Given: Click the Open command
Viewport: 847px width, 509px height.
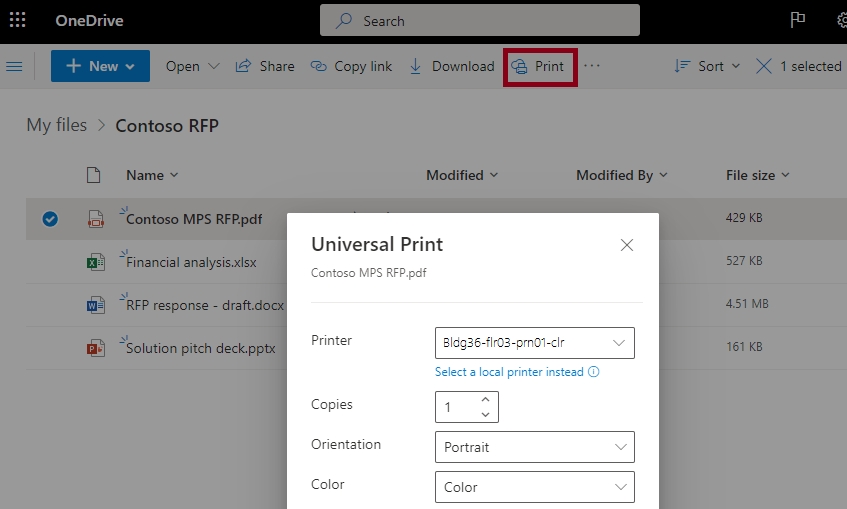Looking at the screenshot, I should 183,66.
